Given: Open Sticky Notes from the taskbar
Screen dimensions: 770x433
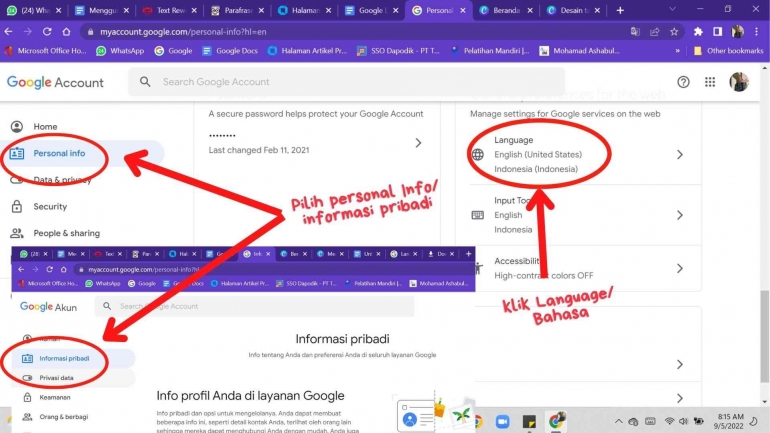Looking at the screenshot, I should coord(529,421).
